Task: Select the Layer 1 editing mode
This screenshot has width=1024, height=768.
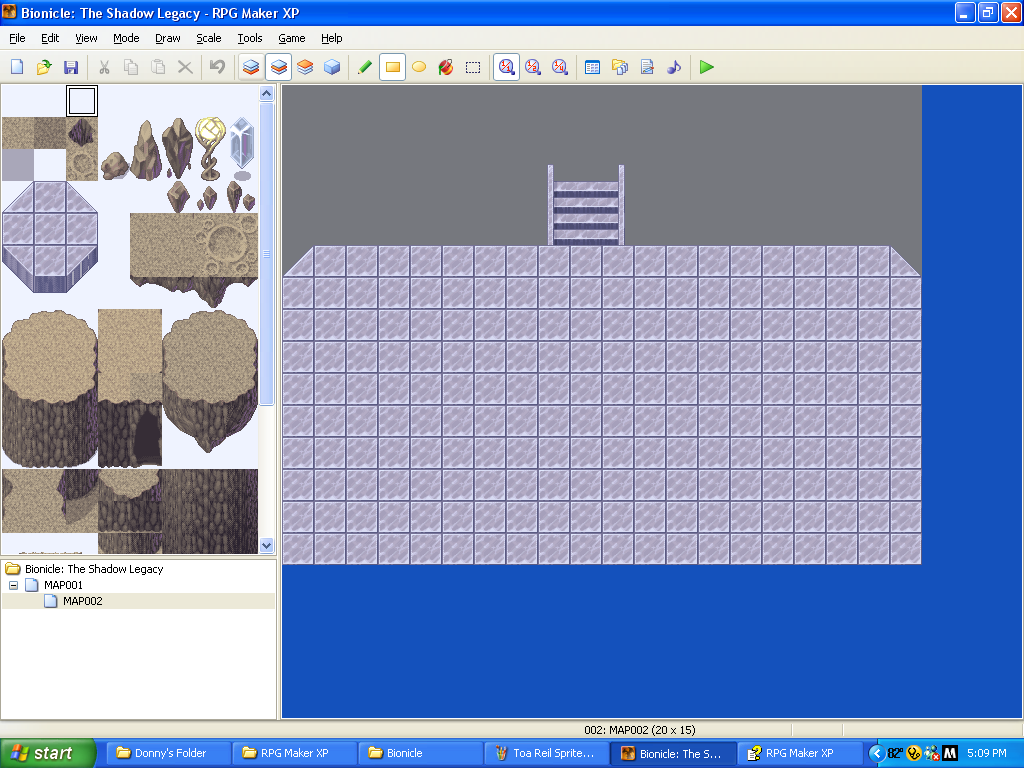Action: pyautogui.click(x=251, y=67)
